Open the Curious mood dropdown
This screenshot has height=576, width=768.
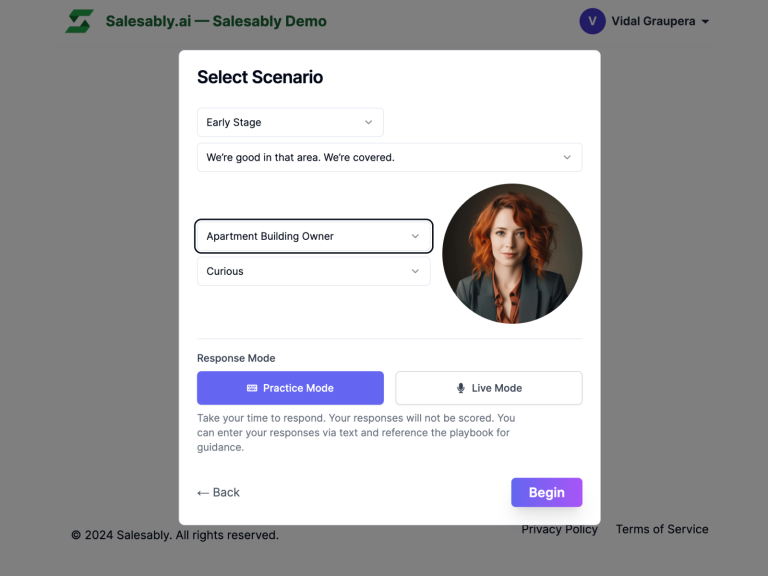(x=313, y=271)
